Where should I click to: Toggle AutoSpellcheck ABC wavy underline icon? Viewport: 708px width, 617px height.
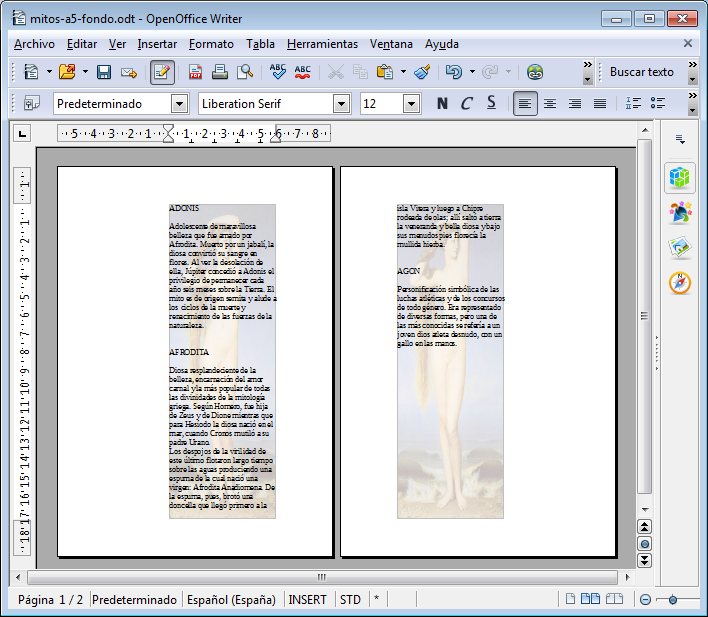point(303,72)
